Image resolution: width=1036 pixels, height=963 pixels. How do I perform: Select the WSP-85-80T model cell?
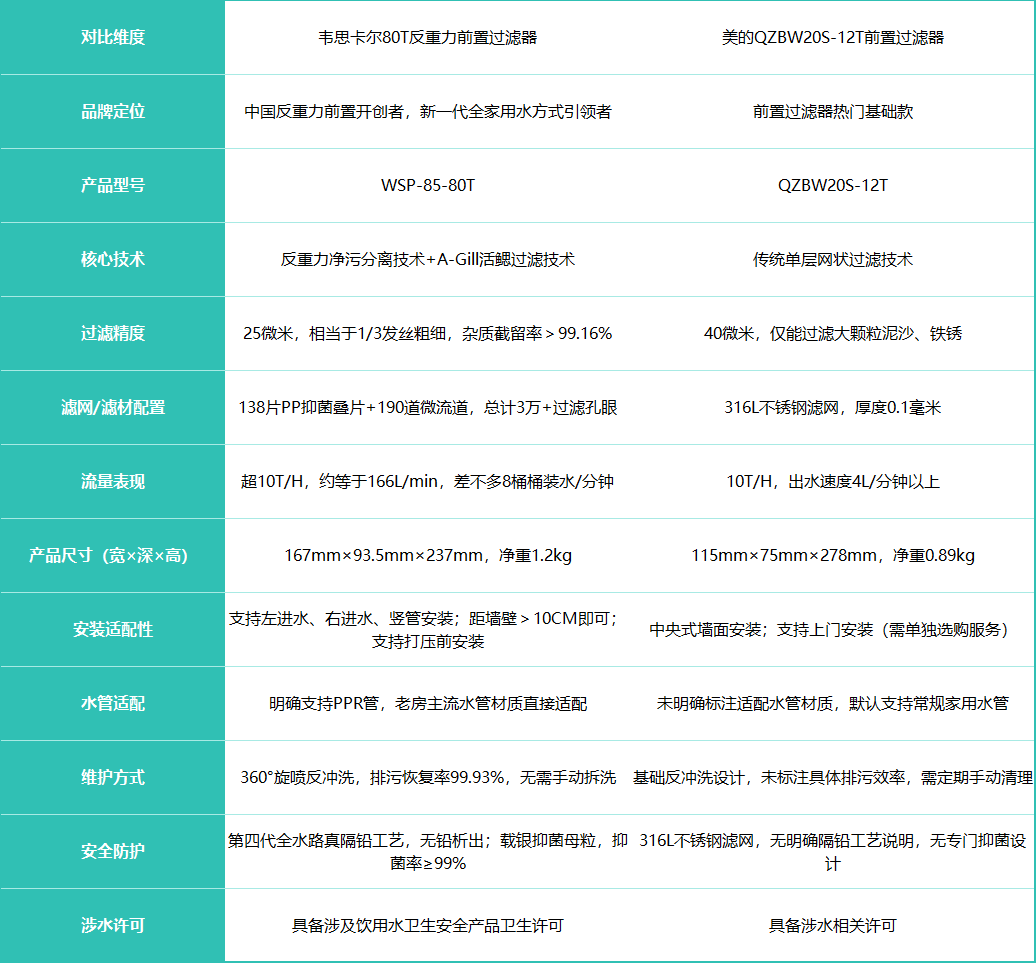click(x=427, y=186)
